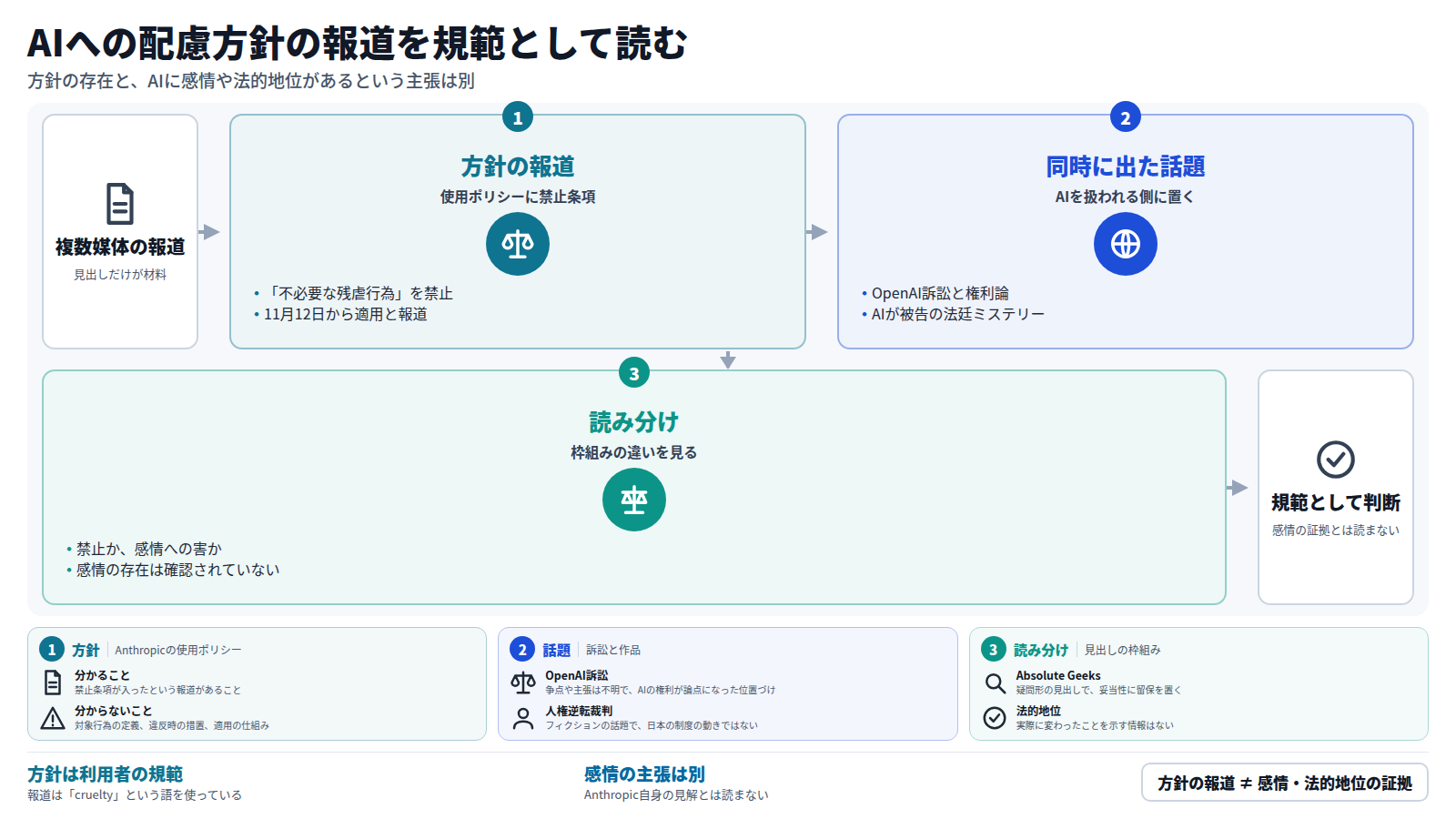Viewport: 1456px width, 819px height.
Task: Click the document icon above 複数媒体の報道
Action: [x=120, y=204]
